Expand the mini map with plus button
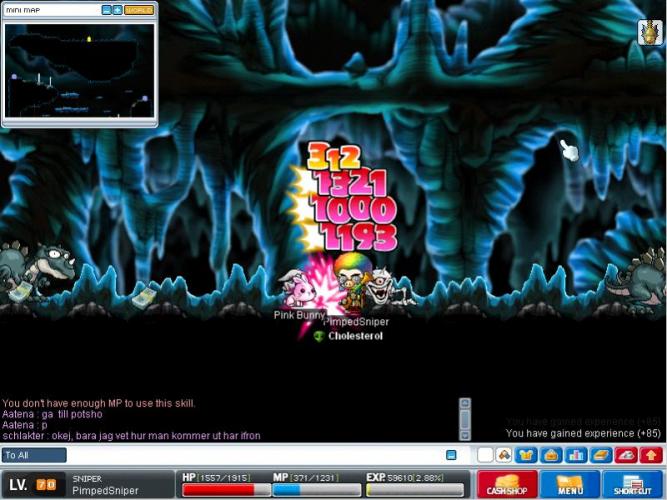 point(118,10)
